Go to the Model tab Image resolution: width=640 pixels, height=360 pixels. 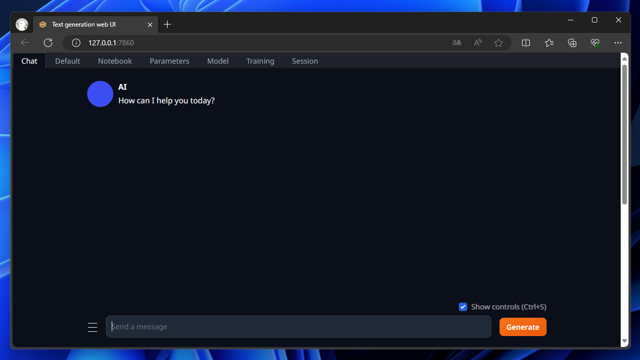[218, 61]
